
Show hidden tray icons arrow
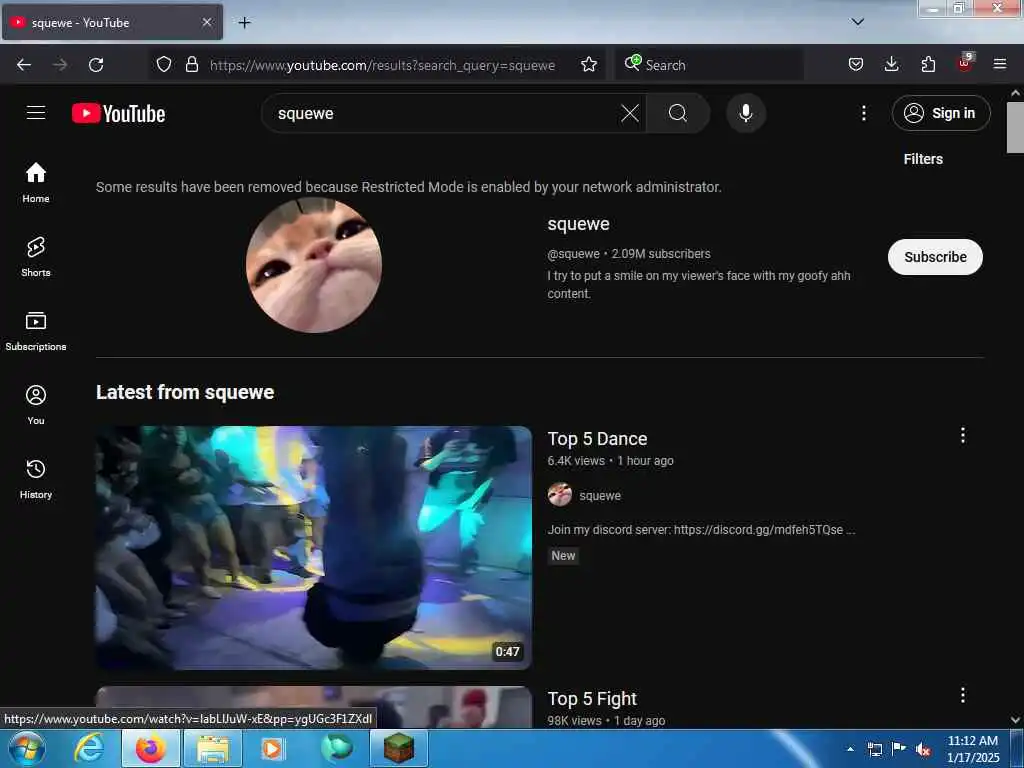tap(850, 749)
